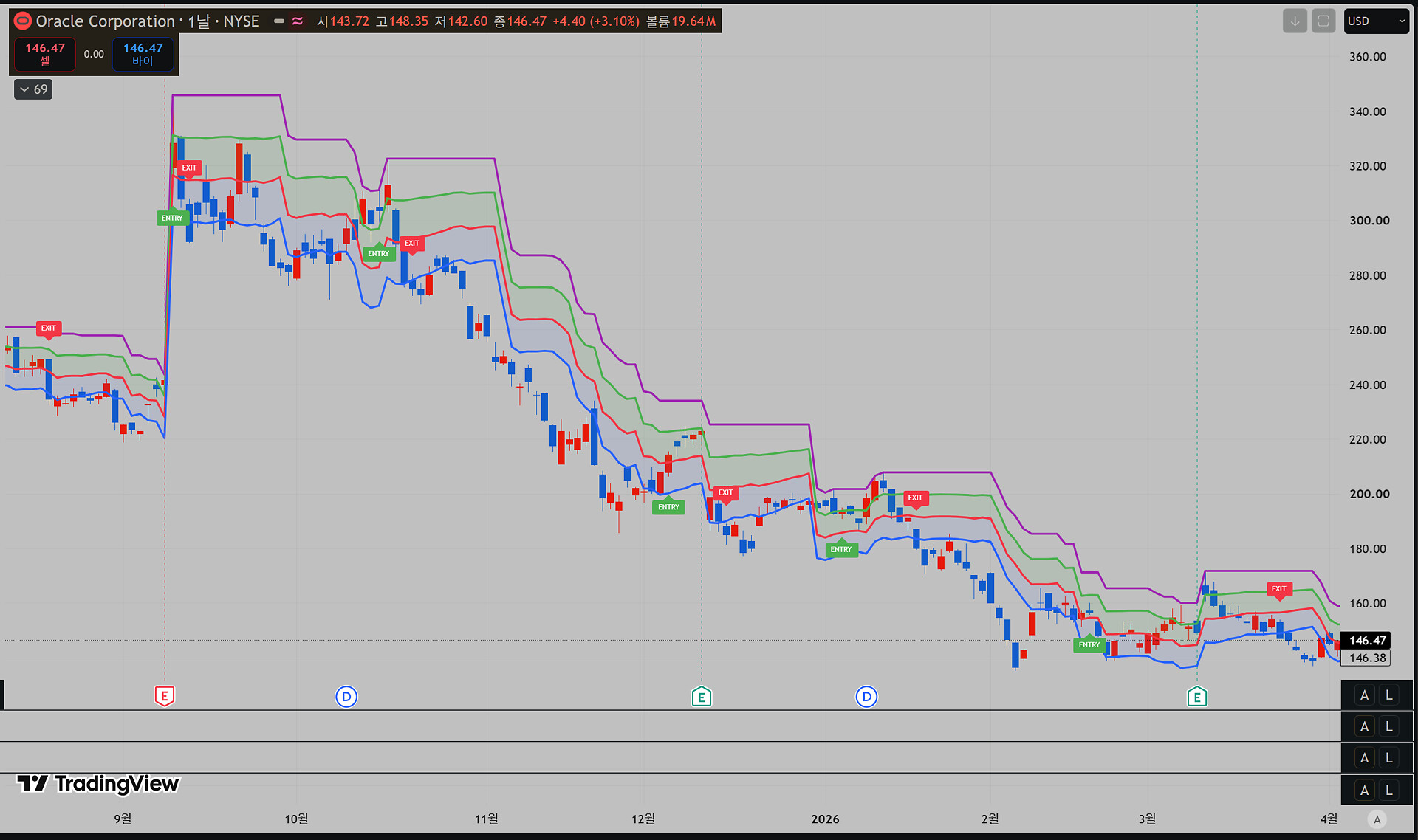Click the 종146.47 close value in the legend

point(520,21)
